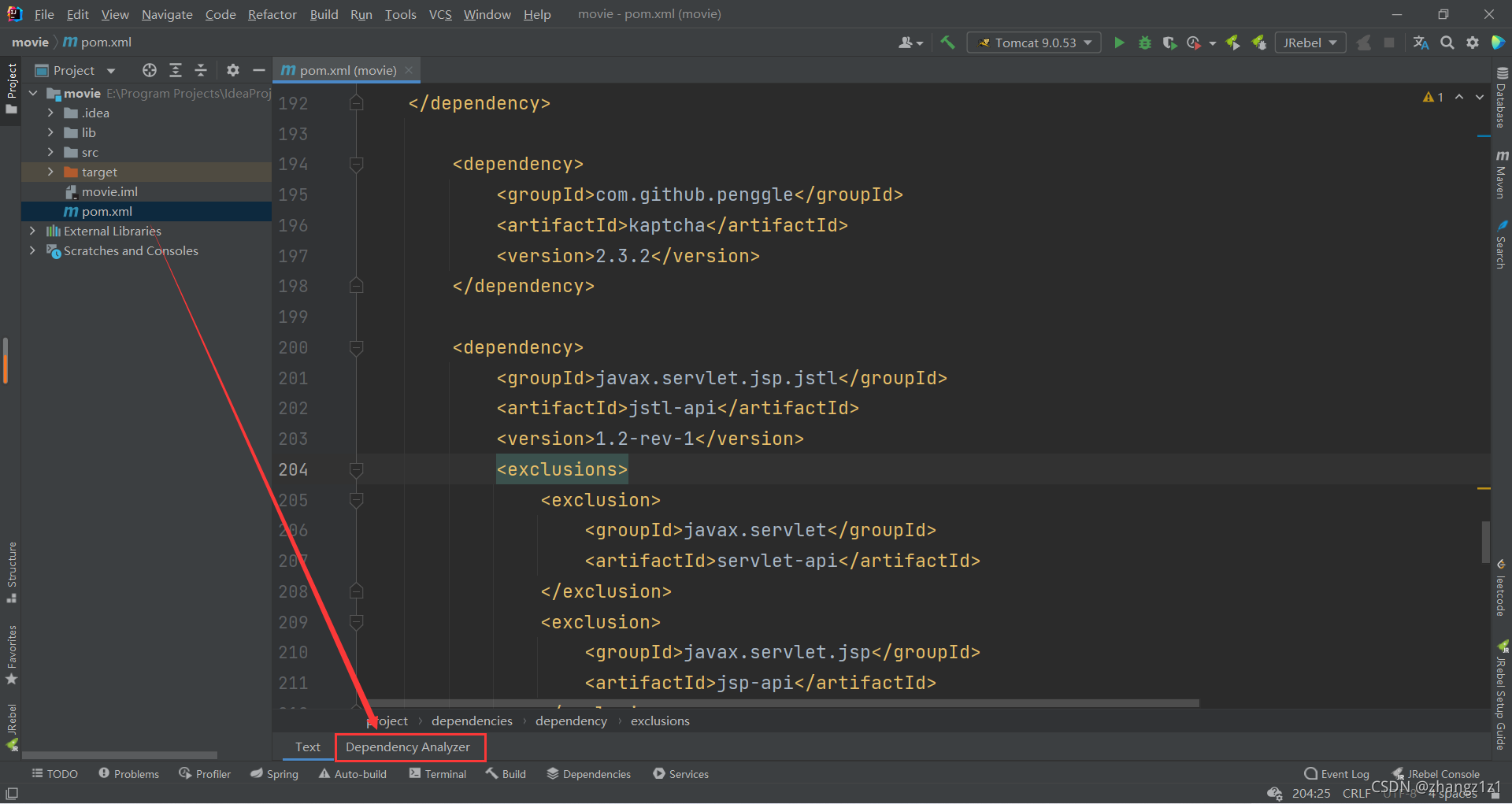
Task: Expand the src folder
Action: [x=50, y=152]
